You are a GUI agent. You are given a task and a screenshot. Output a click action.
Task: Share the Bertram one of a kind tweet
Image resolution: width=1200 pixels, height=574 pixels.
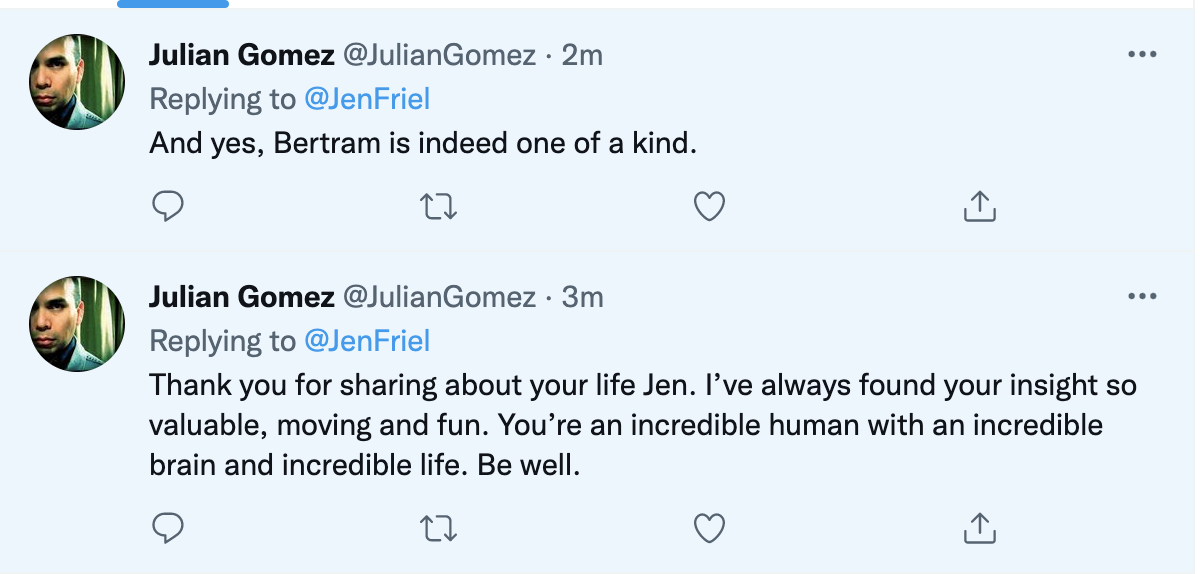[980, 206]
